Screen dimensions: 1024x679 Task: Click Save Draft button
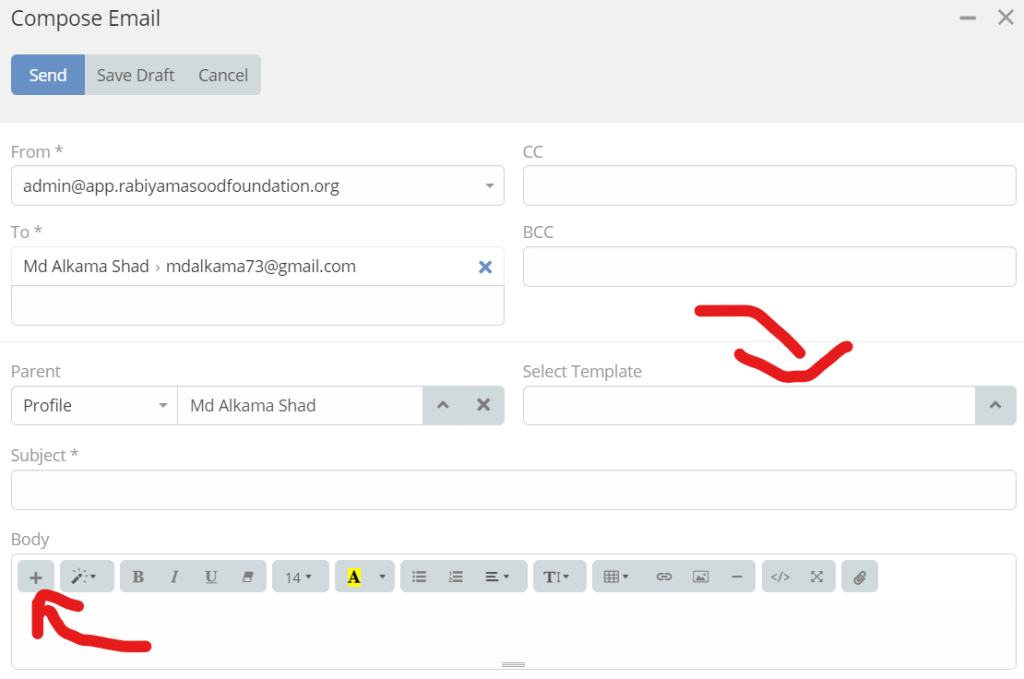[136, 75]
